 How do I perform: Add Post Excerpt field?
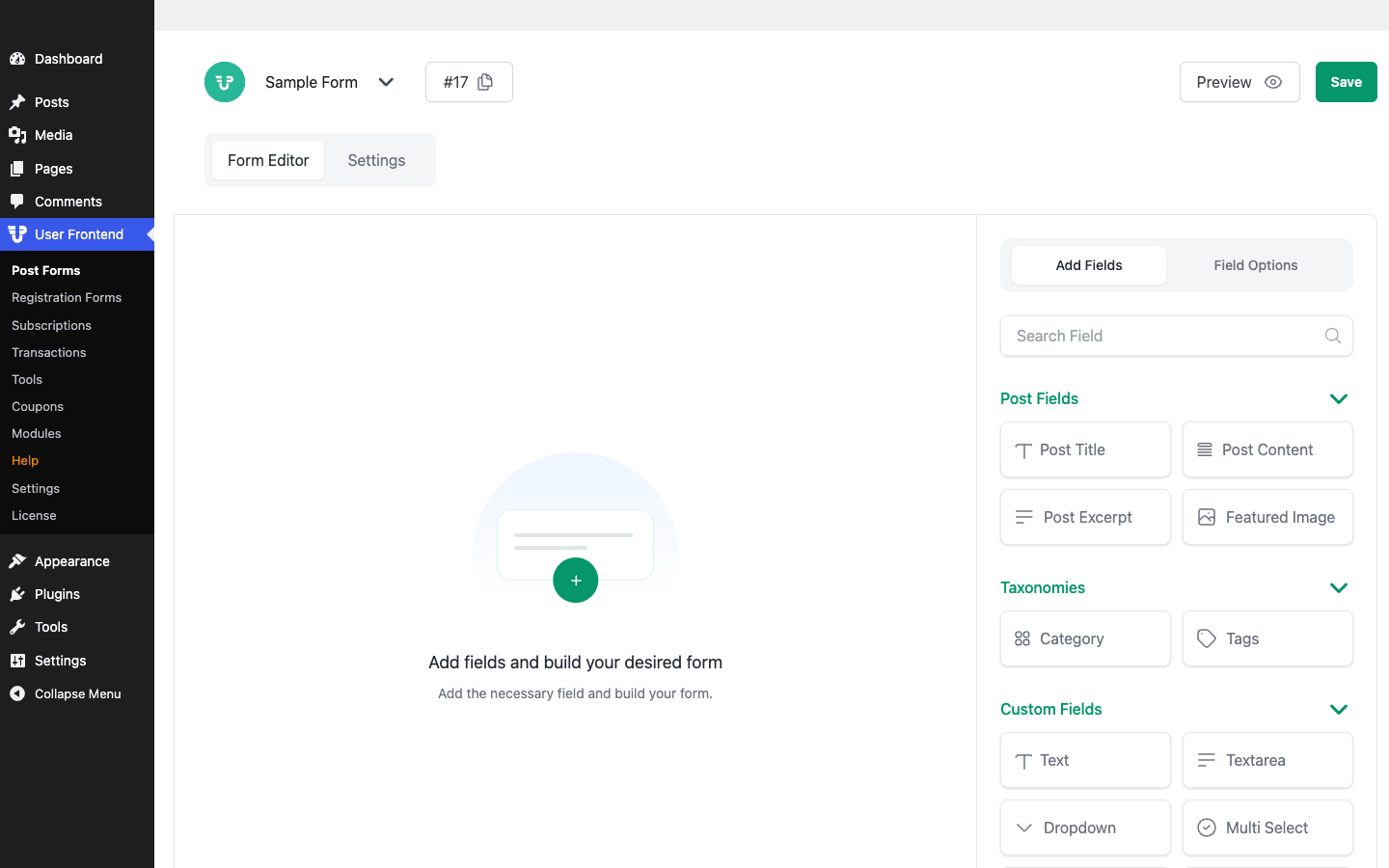coord(1085,517)
